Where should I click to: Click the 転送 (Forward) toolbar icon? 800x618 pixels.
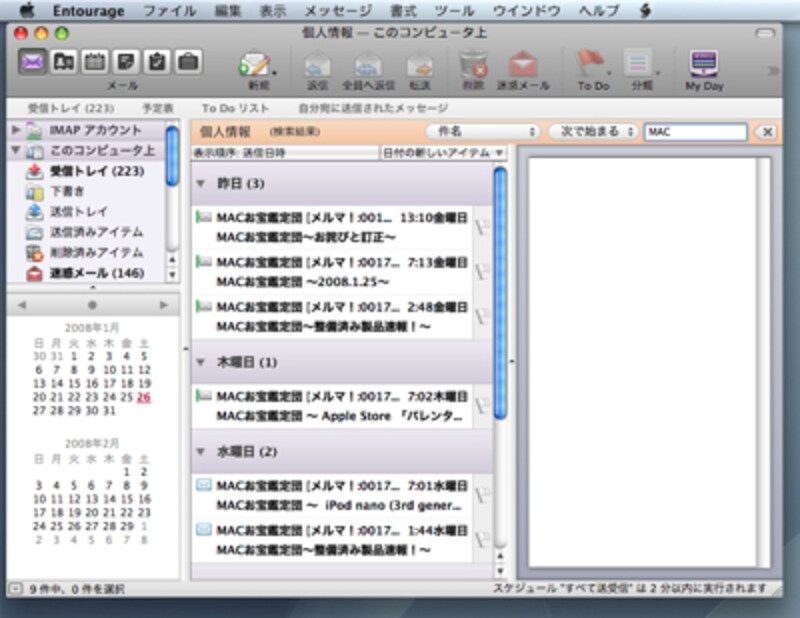coord(419,66)
